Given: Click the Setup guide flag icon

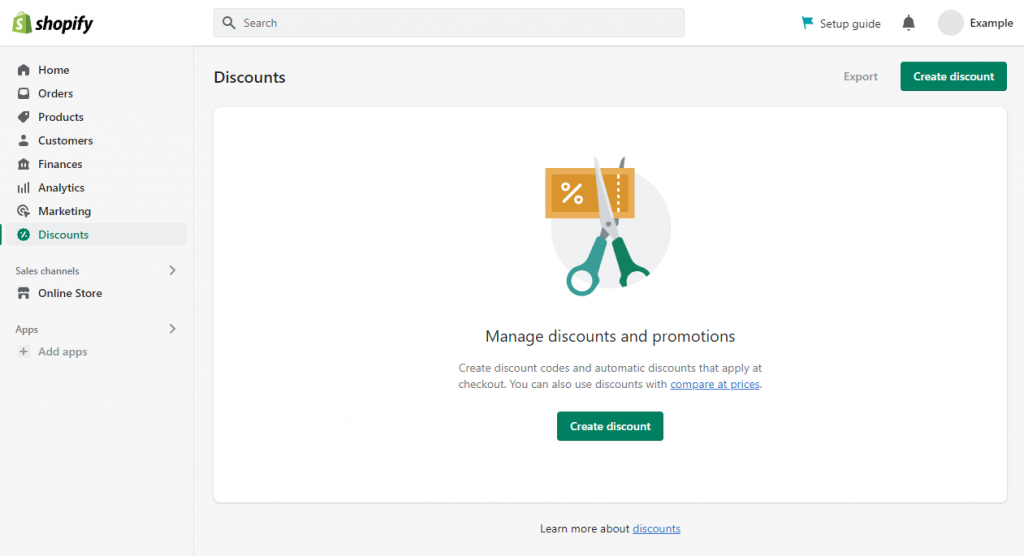Looking at the screenshot, I should point(808,23).
